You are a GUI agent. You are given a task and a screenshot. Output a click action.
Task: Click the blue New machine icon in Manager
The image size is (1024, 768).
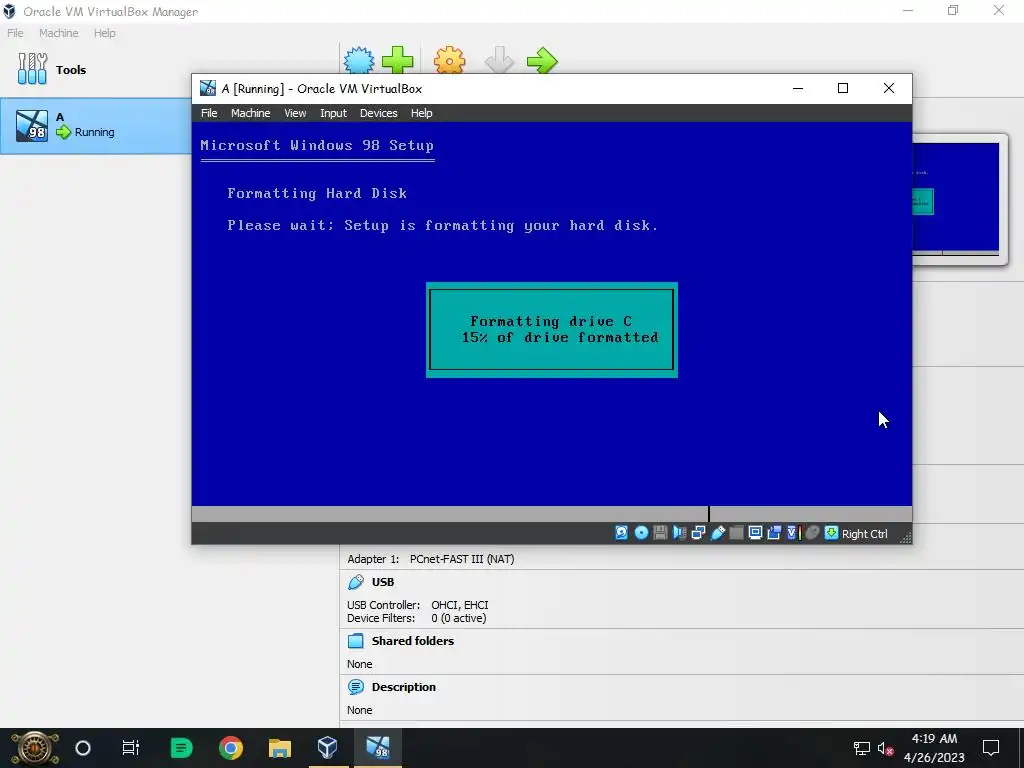[359, 60]
